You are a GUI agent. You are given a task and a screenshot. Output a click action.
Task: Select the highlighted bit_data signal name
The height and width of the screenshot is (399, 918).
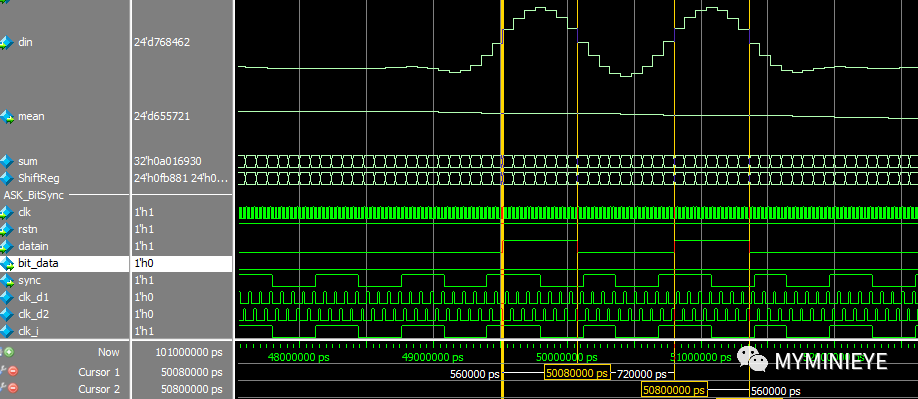(x=38, y=263)
